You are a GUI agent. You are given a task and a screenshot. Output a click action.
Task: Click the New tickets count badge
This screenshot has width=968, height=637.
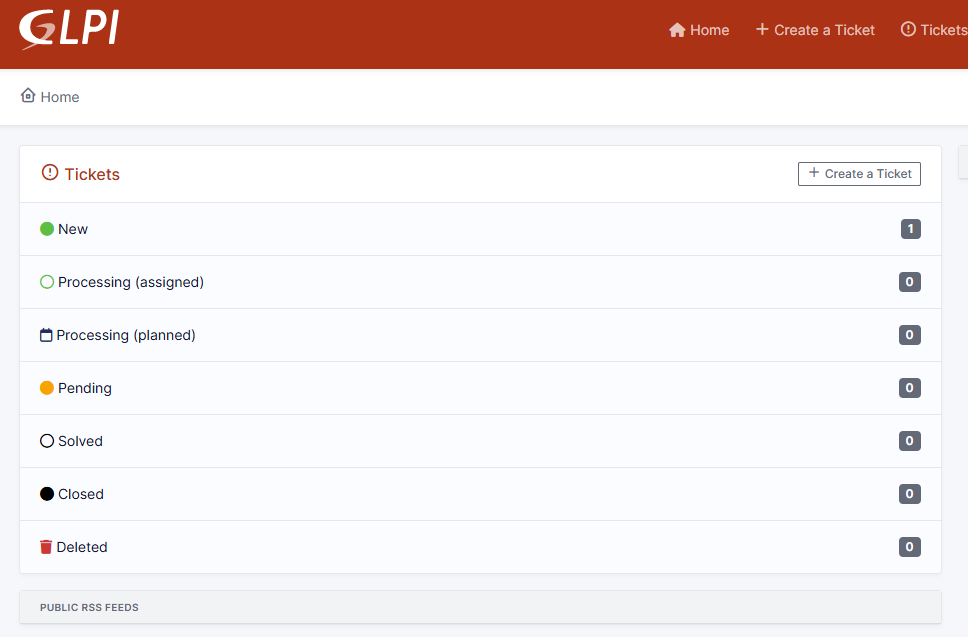tap(910, 229)
